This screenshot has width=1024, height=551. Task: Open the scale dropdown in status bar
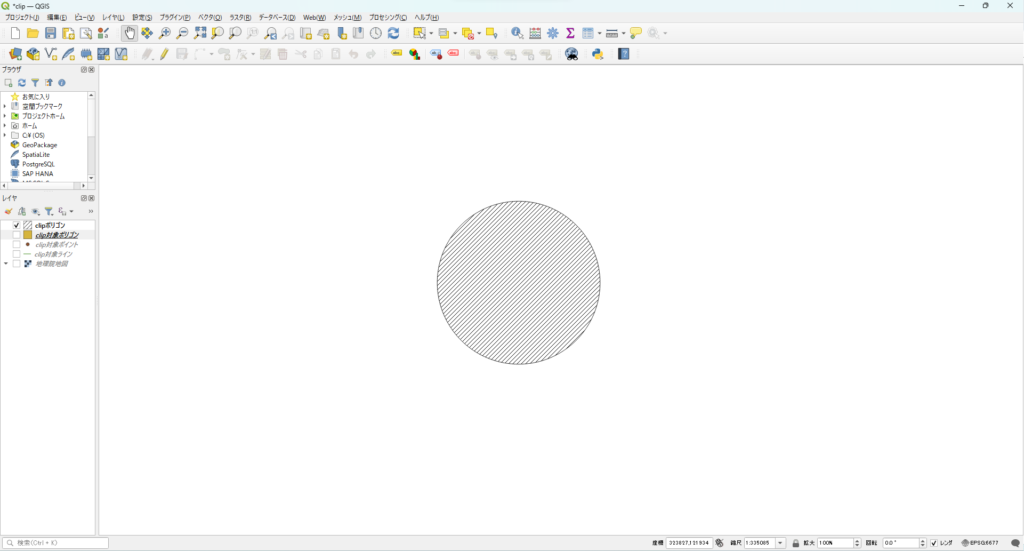(x=780, y=543)
